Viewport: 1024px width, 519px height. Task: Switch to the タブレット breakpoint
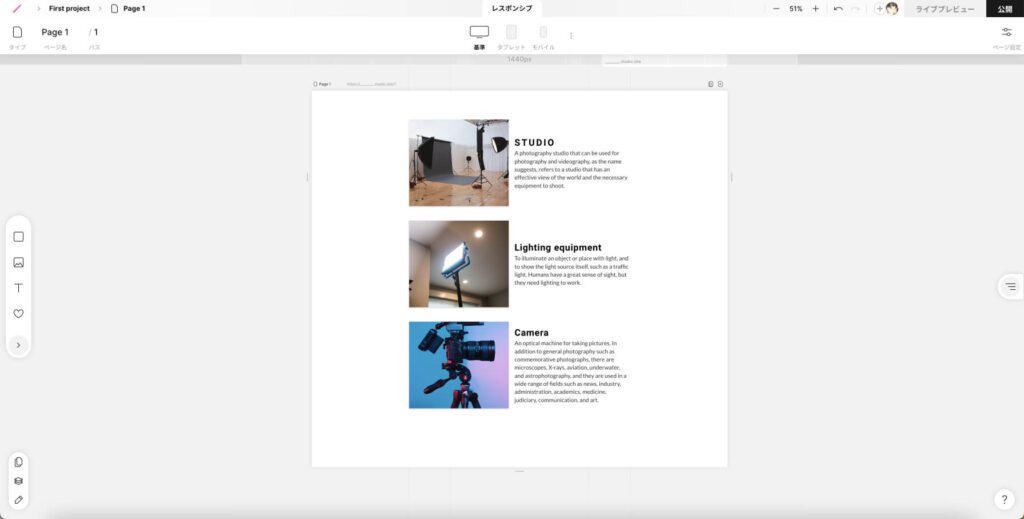point(511,33)
